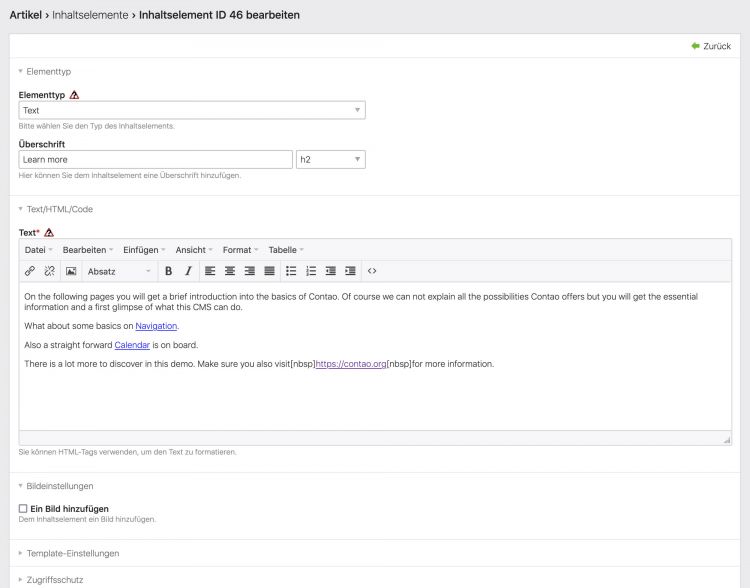Toggle italic formatting
The height and width of the screenshot is (588, 750).
[x=186, y=271]
